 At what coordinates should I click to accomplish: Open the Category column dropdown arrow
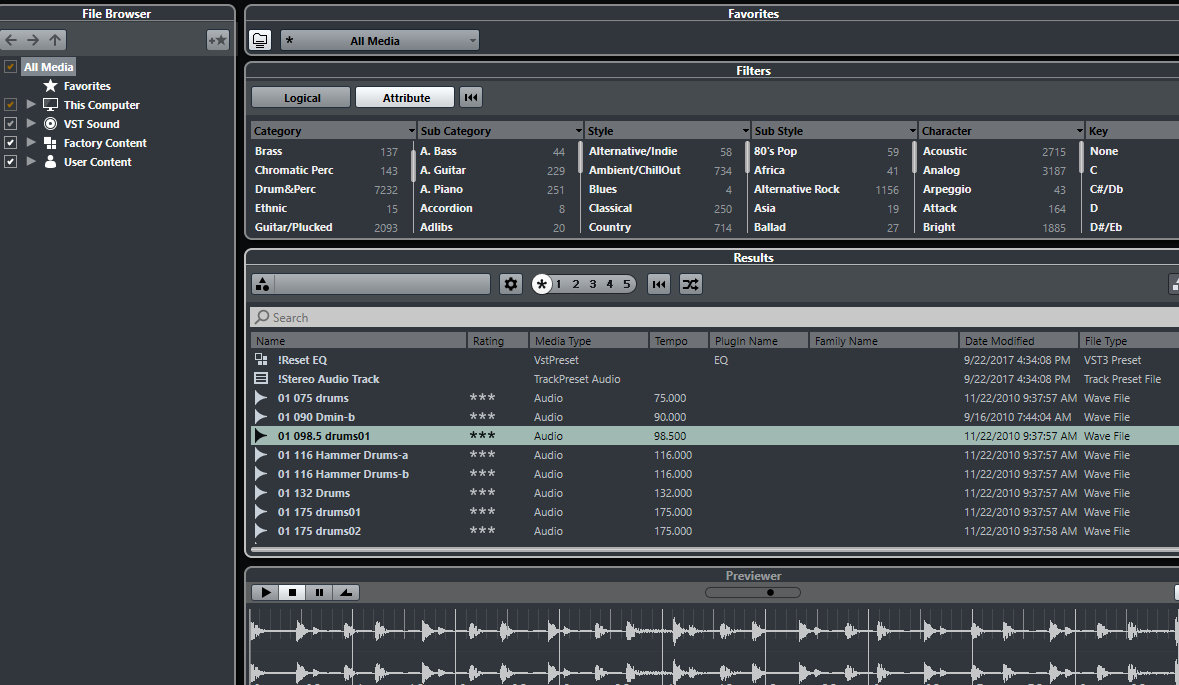pos(411,131)
